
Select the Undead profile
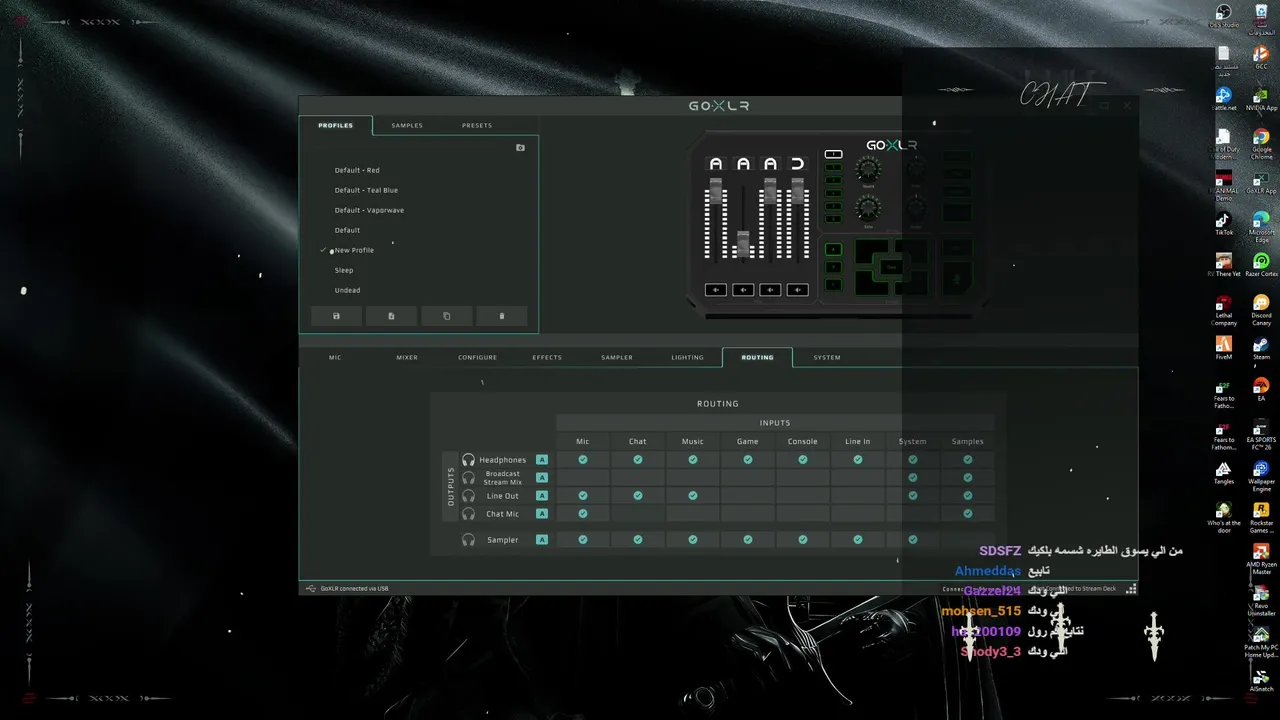tap(347, 290)
